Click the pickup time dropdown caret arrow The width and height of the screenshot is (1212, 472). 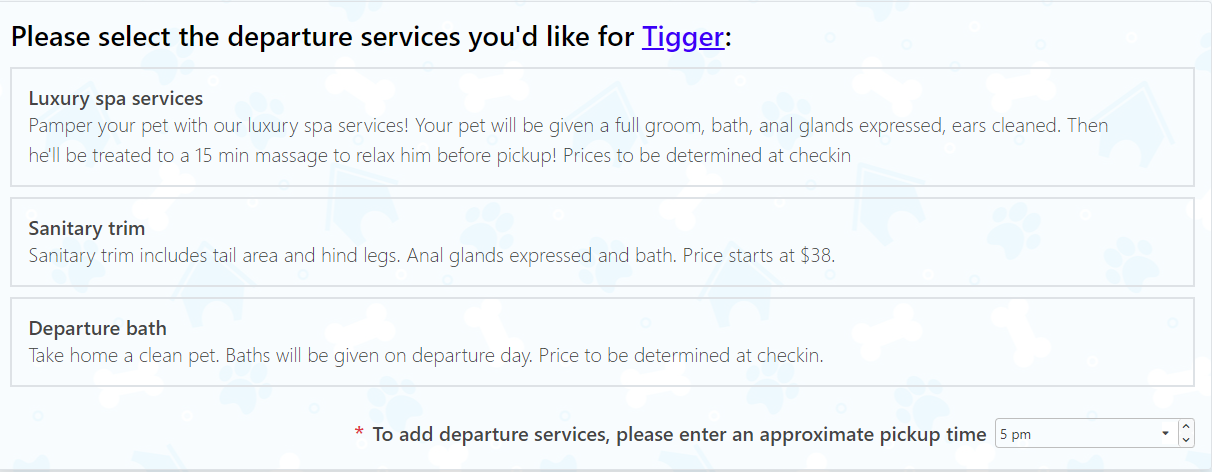click(x=1165, y=434)
